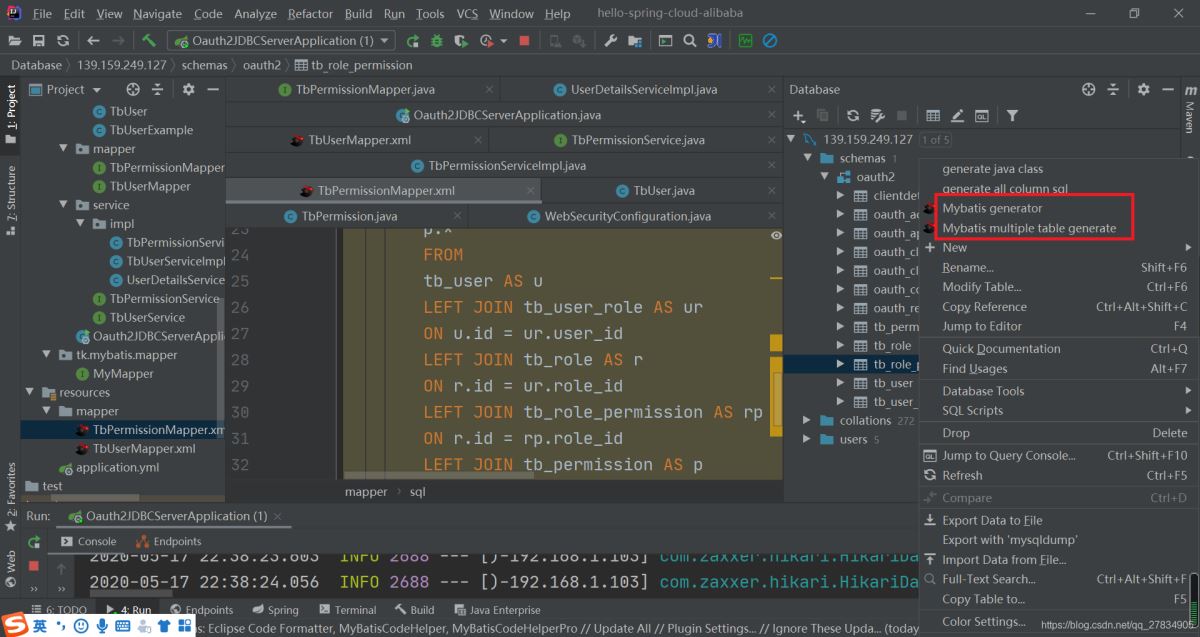Stop the running application with red square
The width and height of the screenshot is (1200, 637).
(526, 41)
